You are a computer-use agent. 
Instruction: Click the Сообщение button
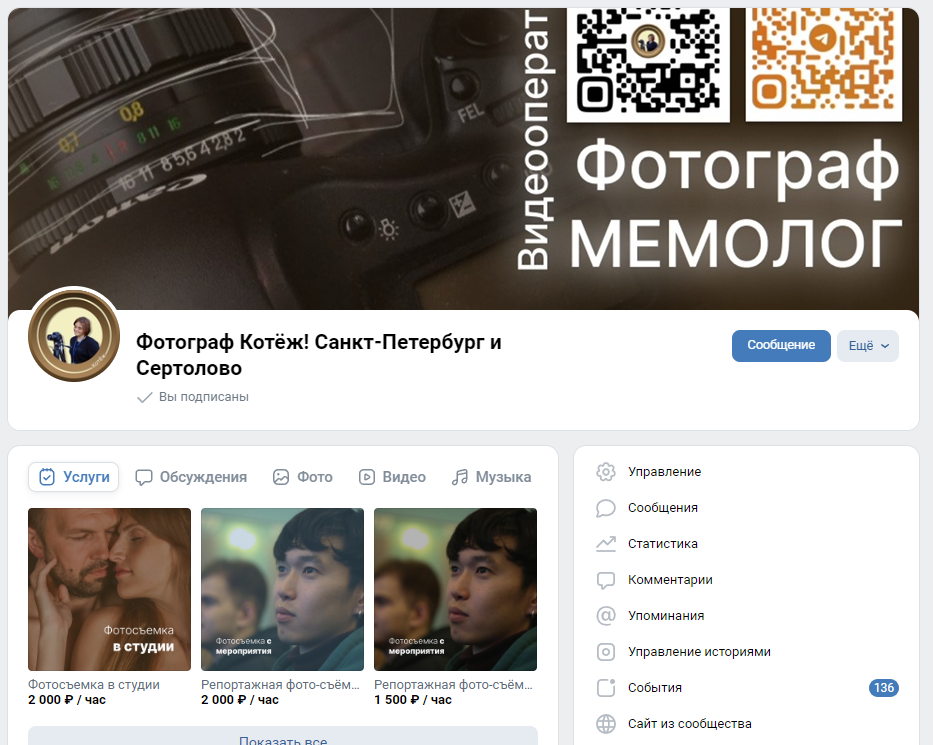coord(780,345)
